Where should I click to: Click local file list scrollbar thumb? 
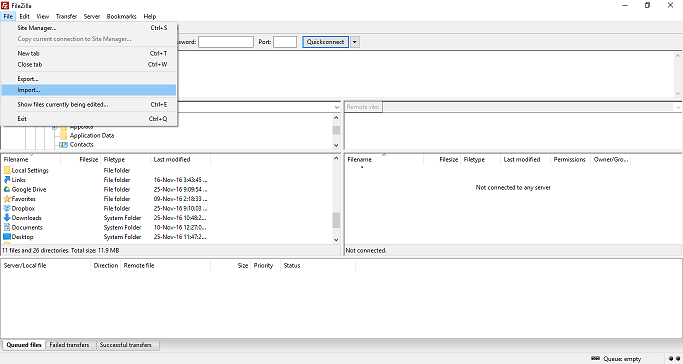(336, 220)
